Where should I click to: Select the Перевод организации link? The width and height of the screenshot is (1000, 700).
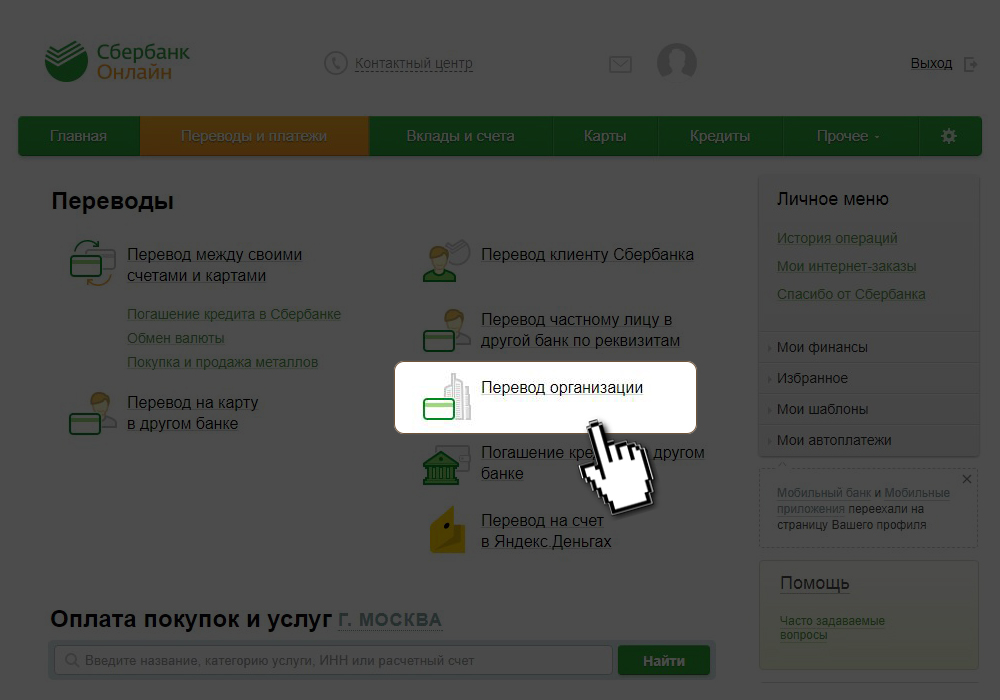point(562,388)
